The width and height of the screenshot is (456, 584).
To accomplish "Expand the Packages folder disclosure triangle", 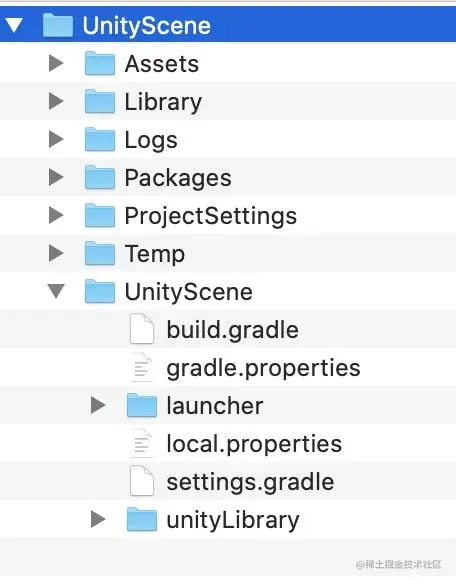I will tap(56, 177).
